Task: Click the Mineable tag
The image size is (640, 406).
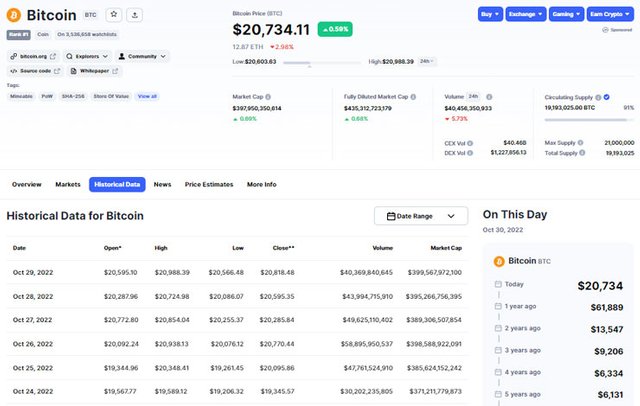Action: [x=21, y=96]
